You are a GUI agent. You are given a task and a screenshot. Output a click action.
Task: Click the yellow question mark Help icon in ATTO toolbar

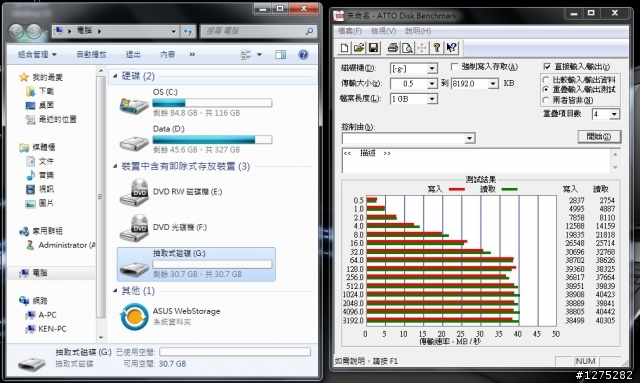(x=436, y=48)
